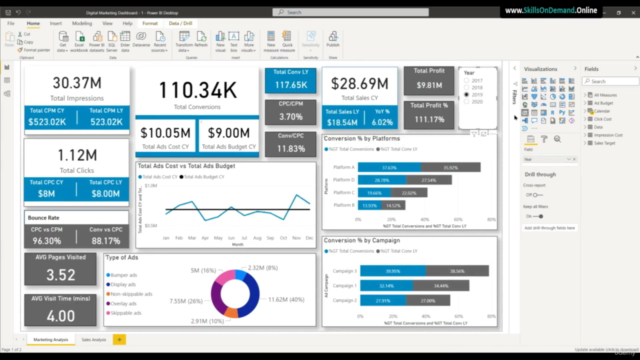Import an Excel workbook

(x=79, y=41)
